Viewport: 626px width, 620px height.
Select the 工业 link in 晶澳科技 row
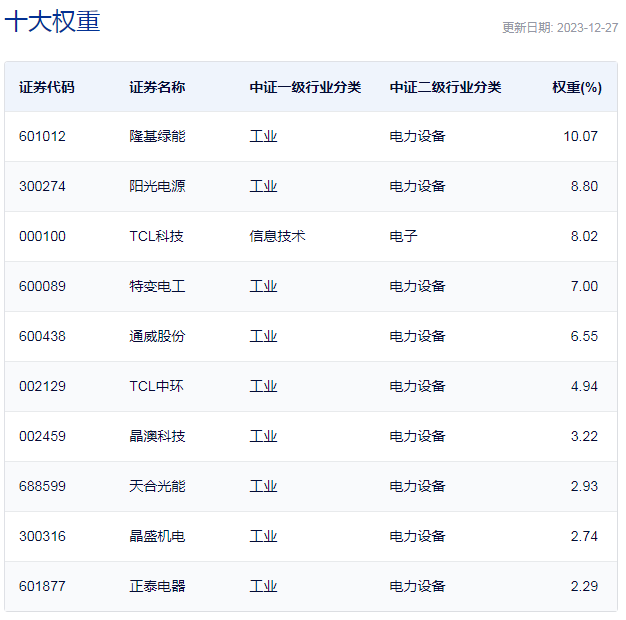point(263,436)
